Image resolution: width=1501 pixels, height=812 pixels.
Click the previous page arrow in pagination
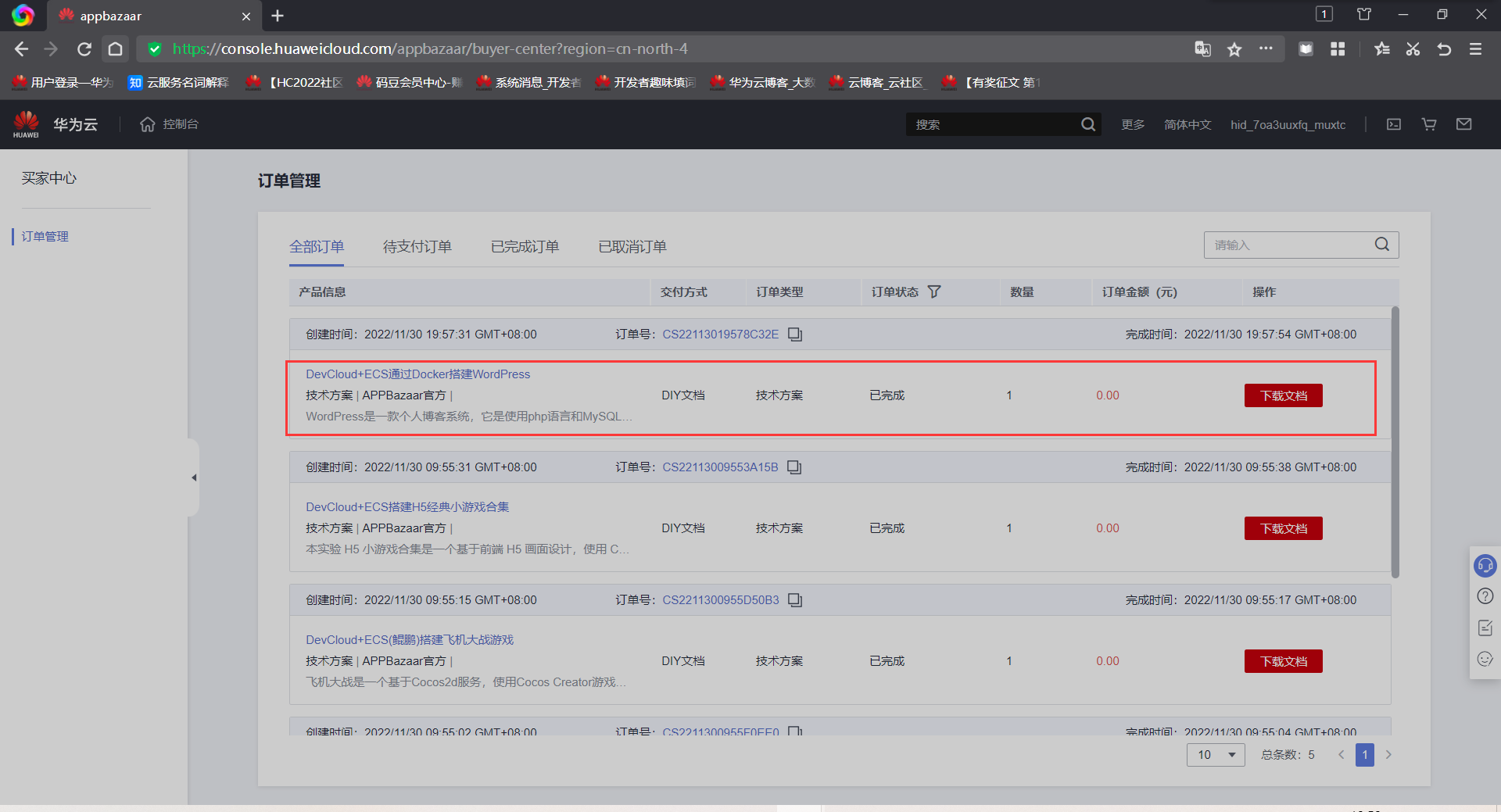pyautogui.click(x=1342, y=755)
